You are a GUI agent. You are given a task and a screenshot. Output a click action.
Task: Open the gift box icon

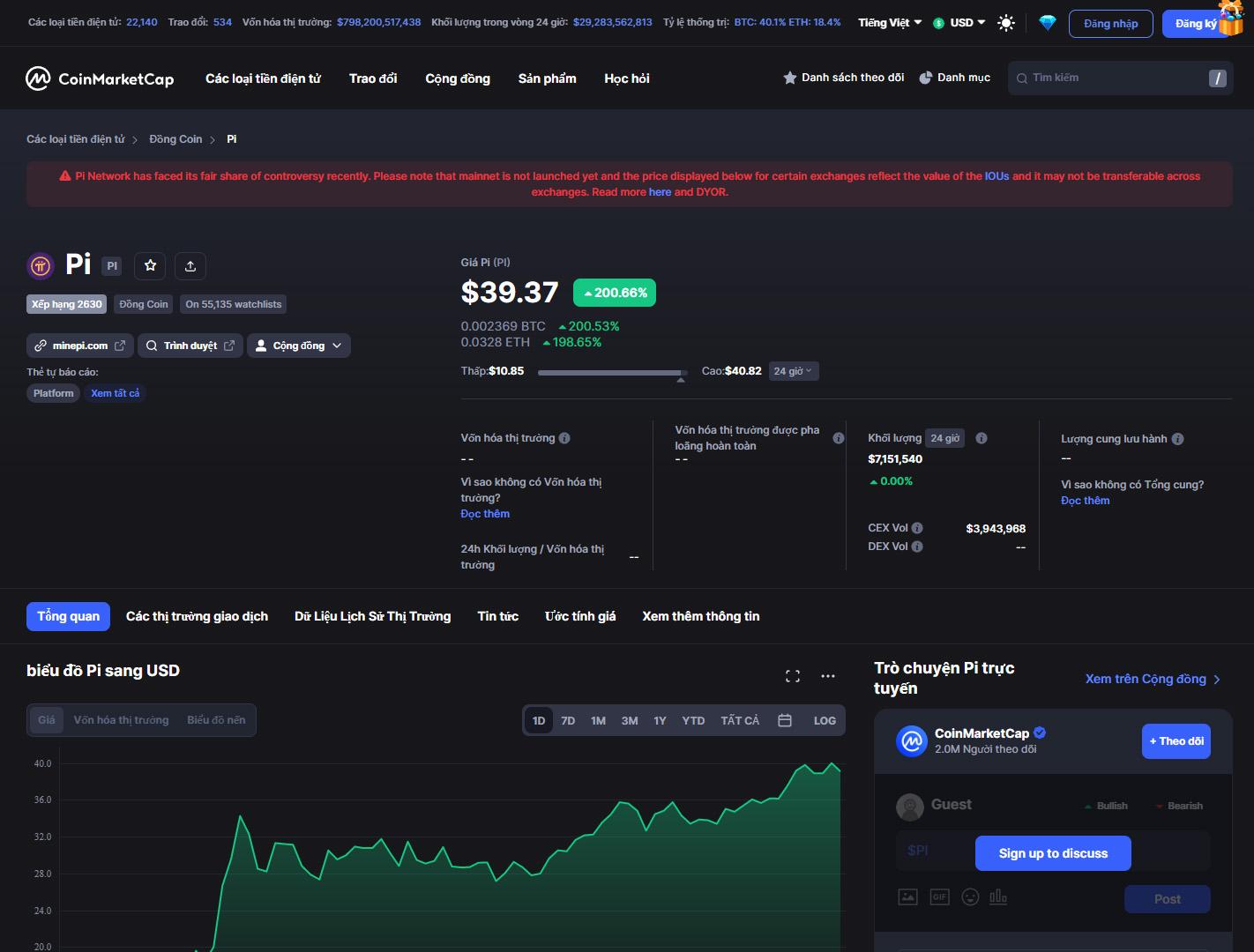click(x=1230, y=17)
